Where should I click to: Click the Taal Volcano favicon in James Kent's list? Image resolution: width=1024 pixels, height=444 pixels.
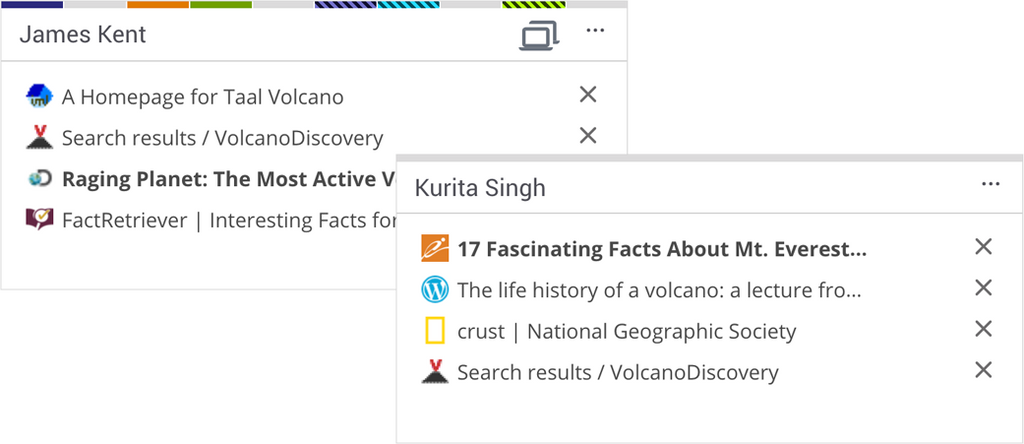[39, 97]
